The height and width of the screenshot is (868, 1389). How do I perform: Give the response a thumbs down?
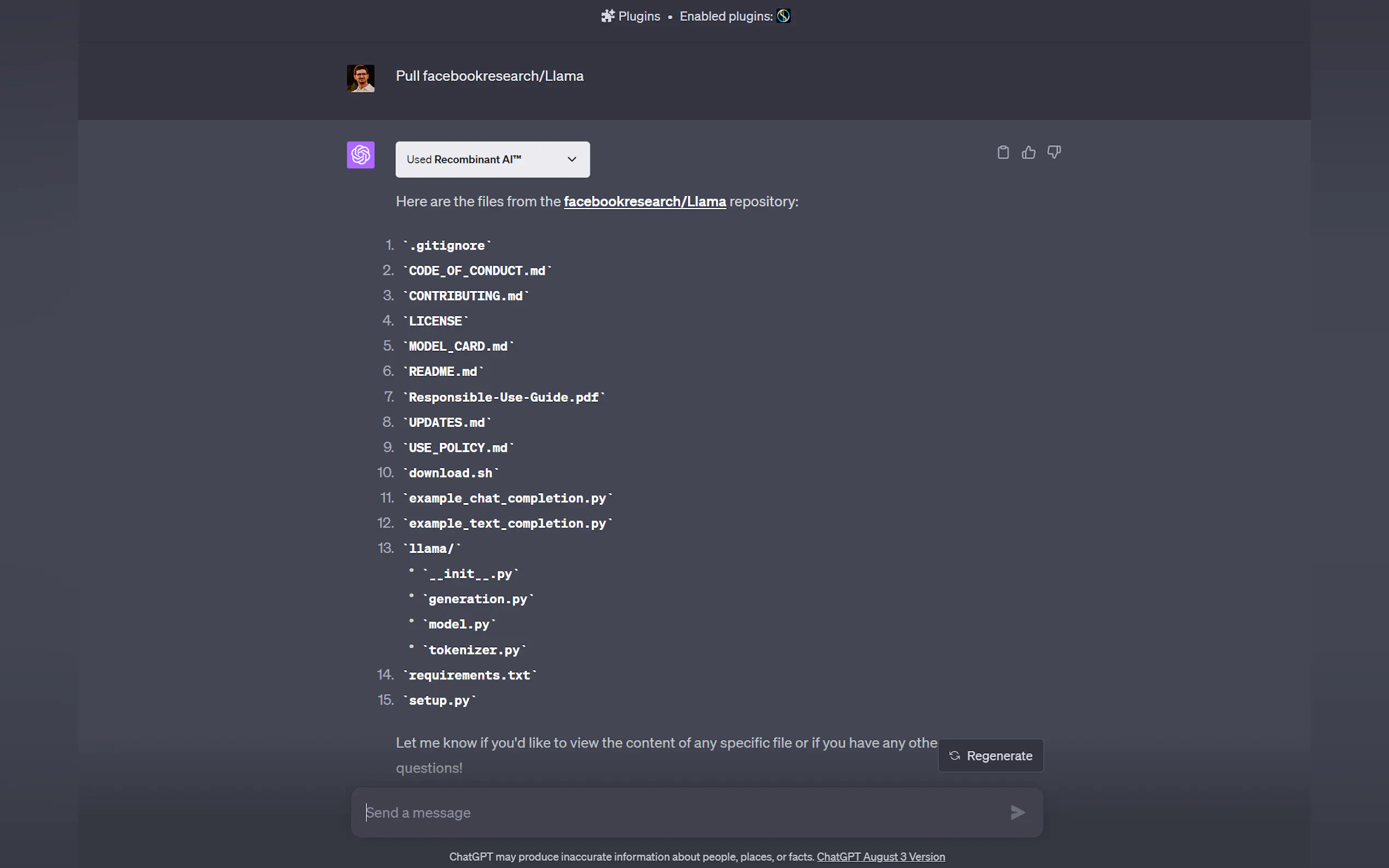click(x=1054, y=152)
